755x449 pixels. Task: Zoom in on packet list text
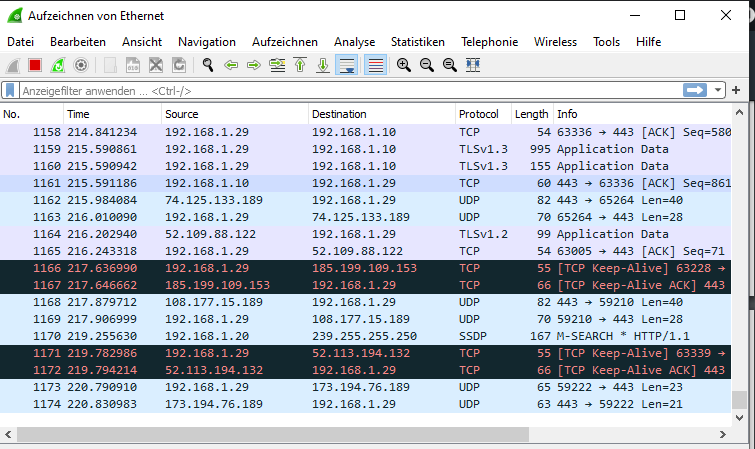[404, 65]
